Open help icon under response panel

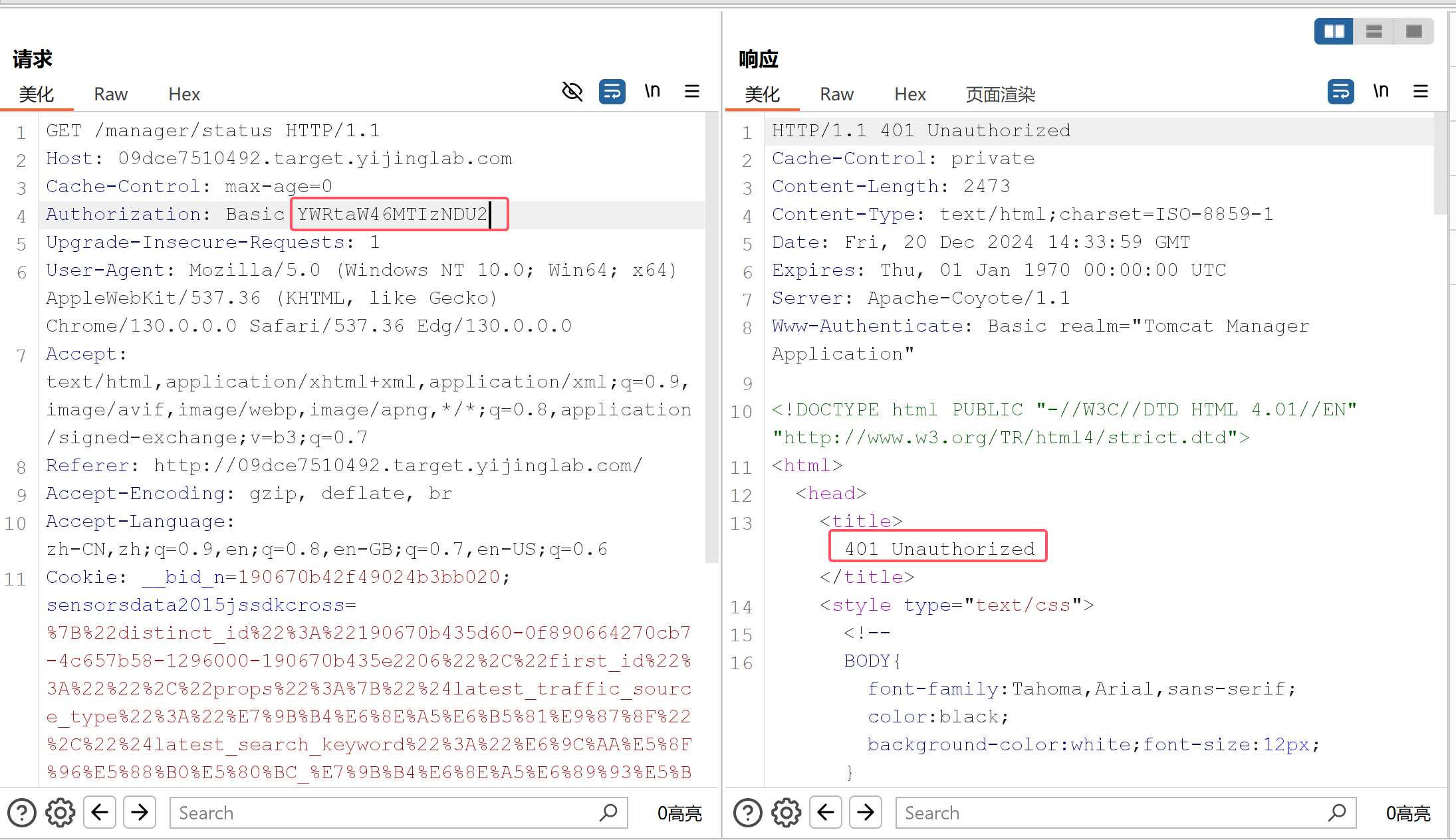coord(748,813)
